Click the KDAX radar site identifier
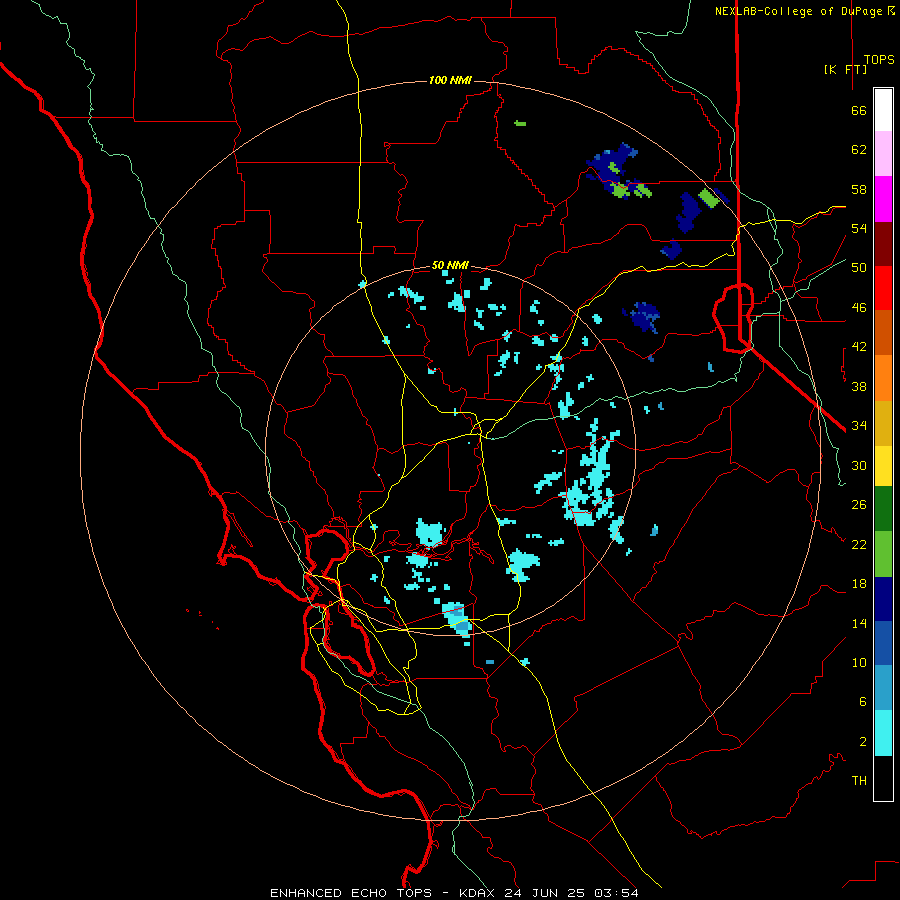This screenshot has width=900, height=900. pos(479,893)
